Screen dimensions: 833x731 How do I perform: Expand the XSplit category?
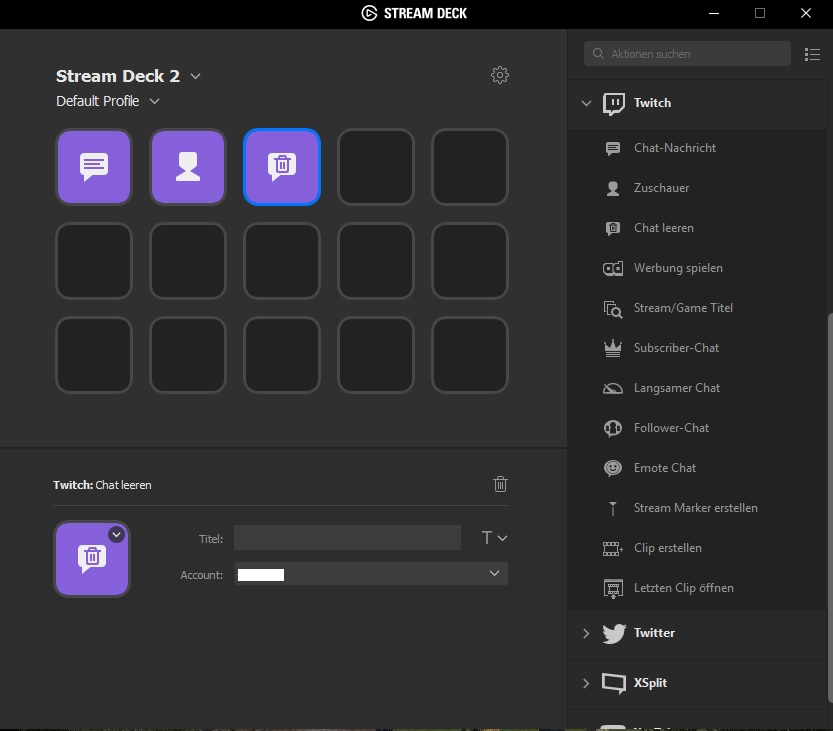(586, 683)
